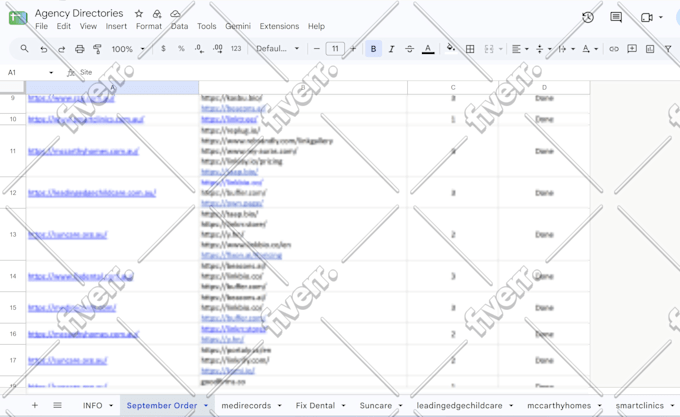Insert a link

[614, 49]
